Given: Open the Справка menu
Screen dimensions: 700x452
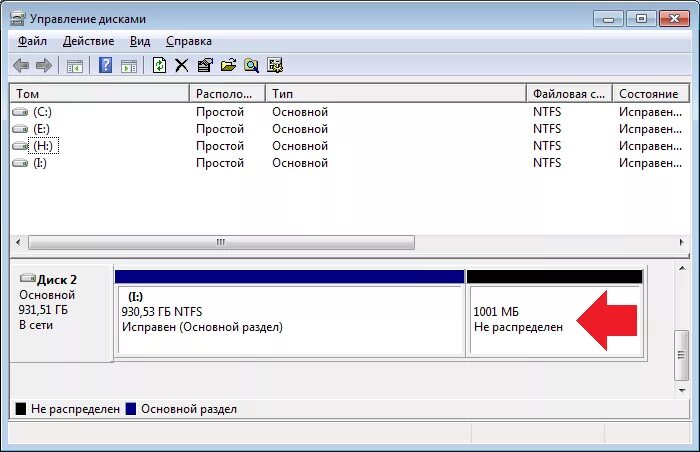Looking at the screenshot, I should [189, 41].
